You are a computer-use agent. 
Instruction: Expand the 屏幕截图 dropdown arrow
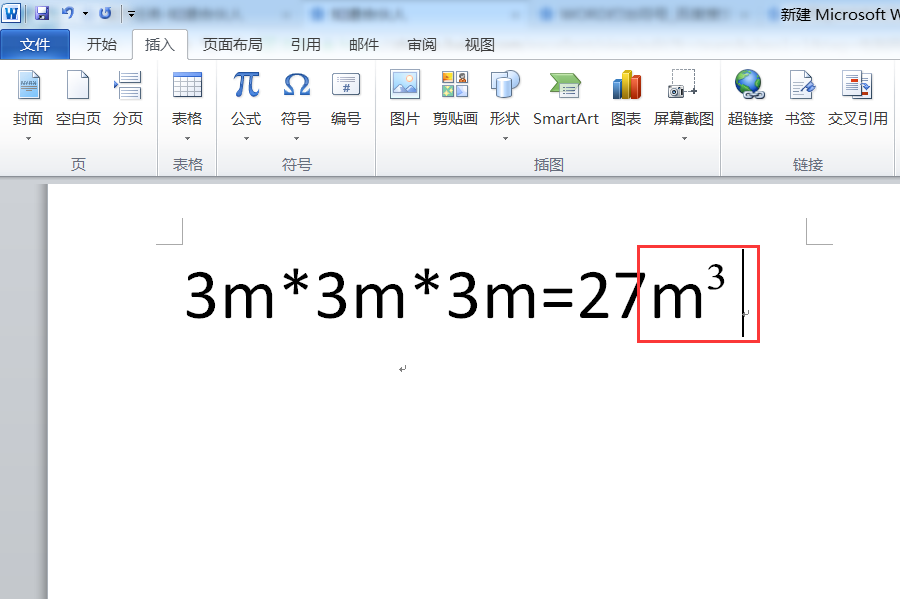tap(684, 138)
